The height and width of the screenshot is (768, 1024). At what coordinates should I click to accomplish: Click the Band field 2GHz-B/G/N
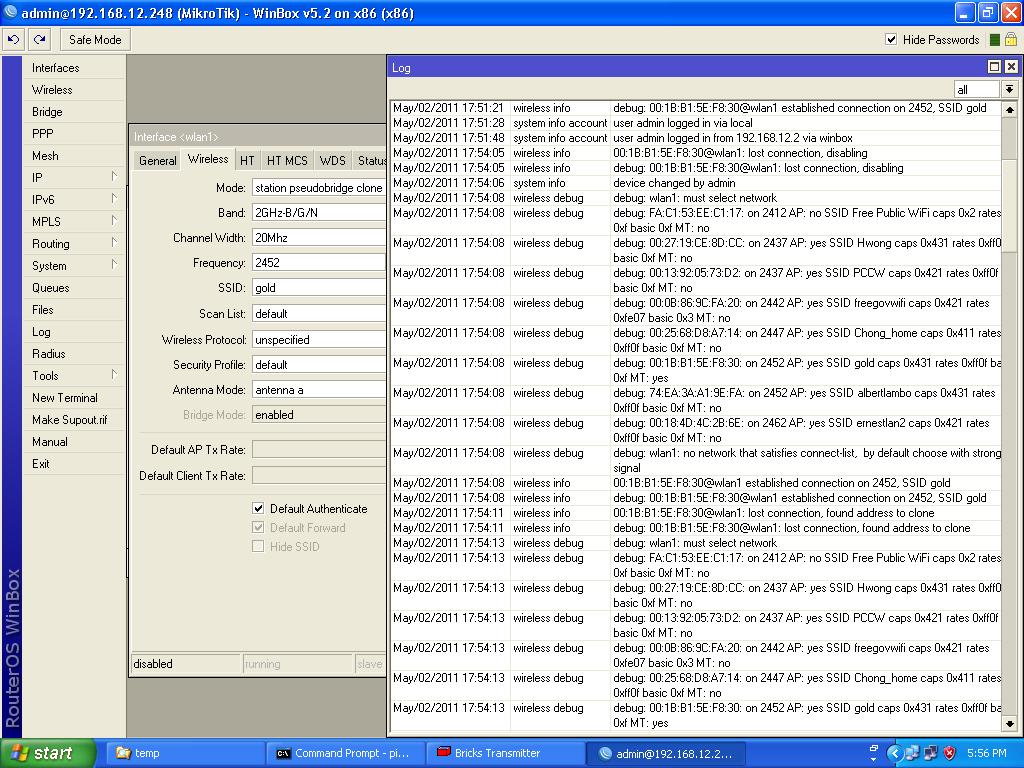tap(319, 213)
